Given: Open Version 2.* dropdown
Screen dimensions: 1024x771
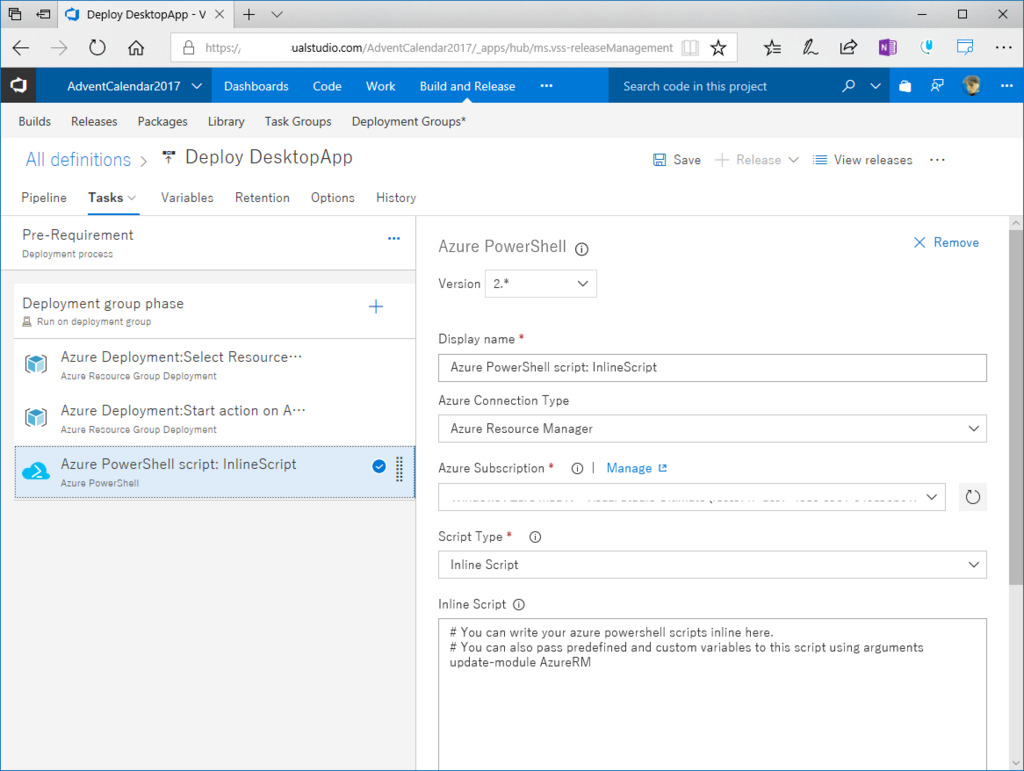Looking at the screenshot, I should 541,283.
